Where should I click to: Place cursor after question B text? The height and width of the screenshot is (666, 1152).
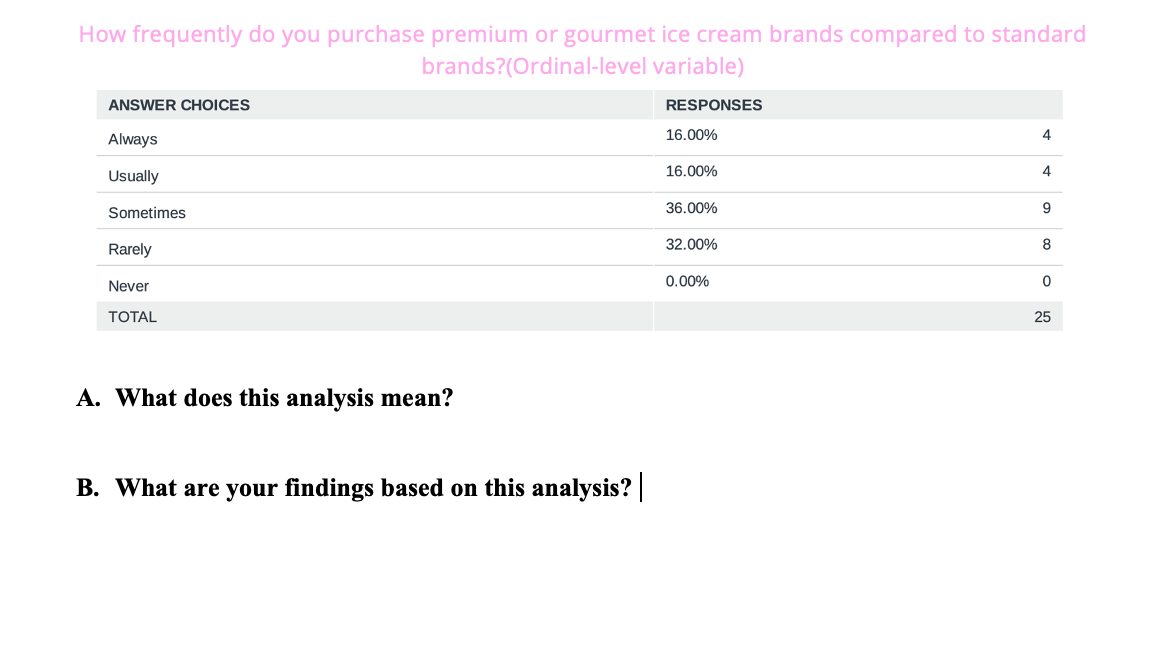[636, 488]
